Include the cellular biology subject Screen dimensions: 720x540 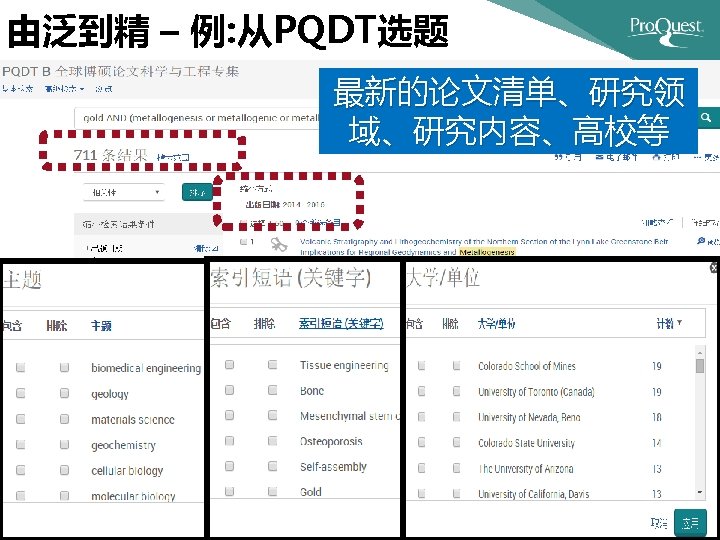tap(20, 470)
